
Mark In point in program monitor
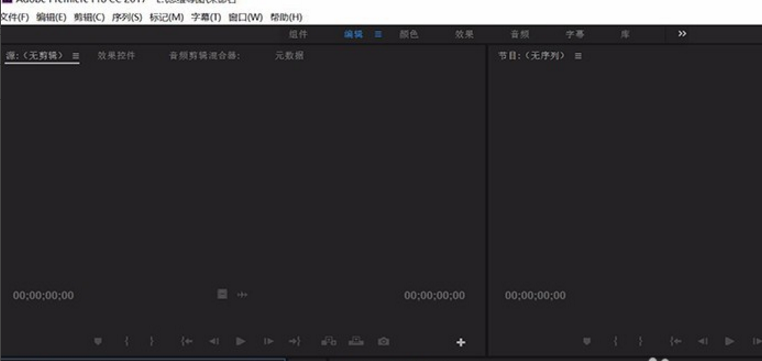(616, 342)
